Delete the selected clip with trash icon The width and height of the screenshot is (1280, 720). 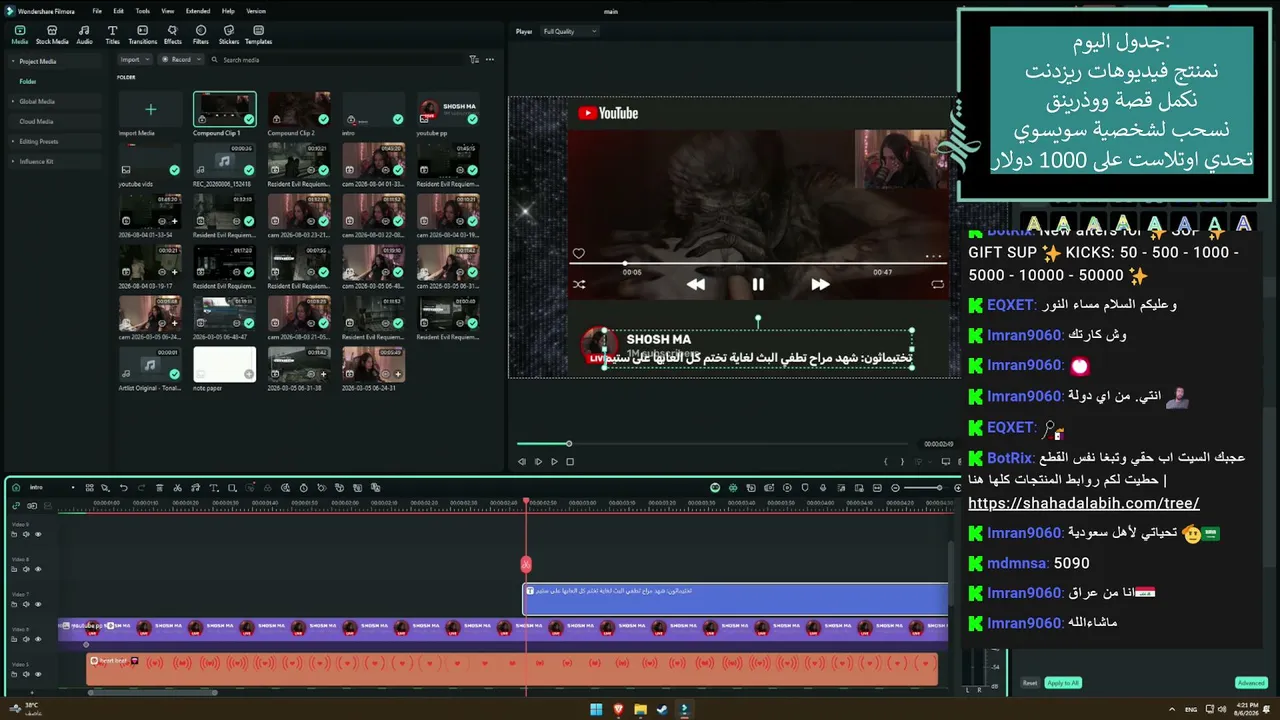(x=159, y=488)
